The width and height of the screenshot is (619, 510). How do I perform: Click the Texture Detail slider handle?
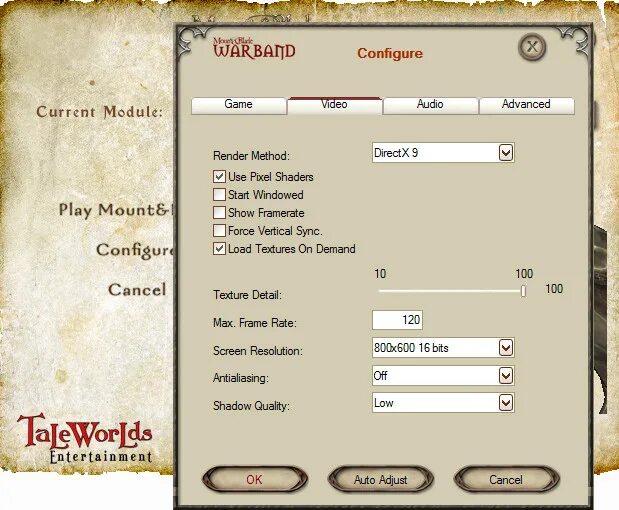523,291
